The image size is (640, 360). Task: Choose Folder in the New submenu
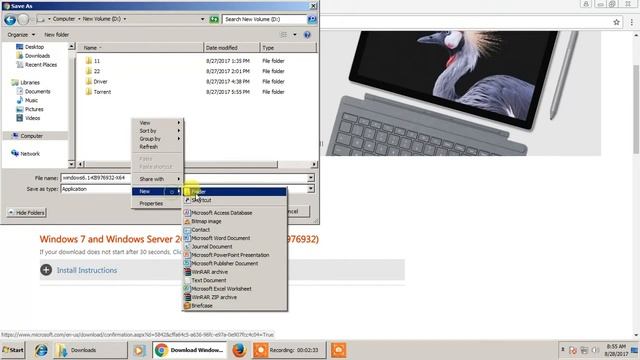[235, 191]
